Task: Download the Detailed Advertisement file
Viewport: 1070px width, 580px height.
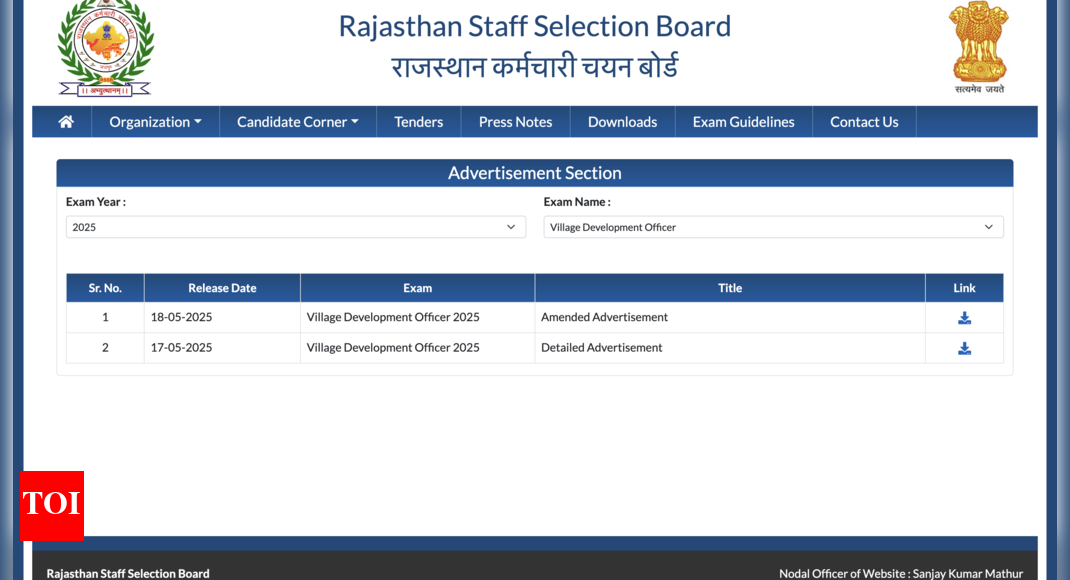Action: pos(964,348)
